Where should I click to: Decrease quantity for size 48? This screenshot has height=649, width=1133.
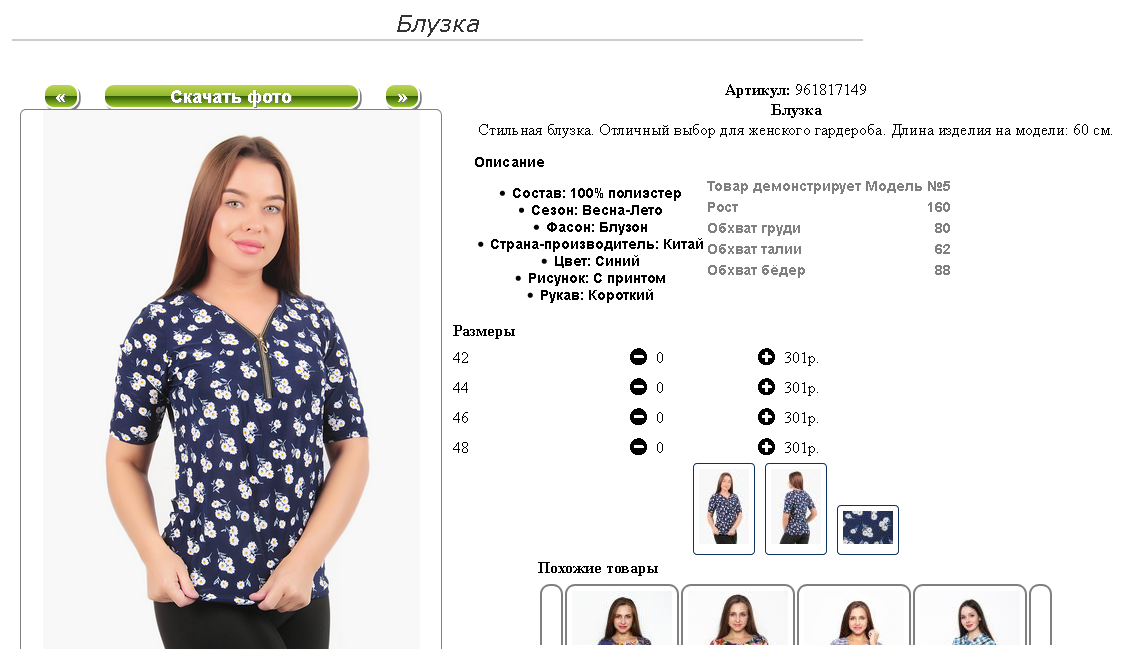(638, 447)
